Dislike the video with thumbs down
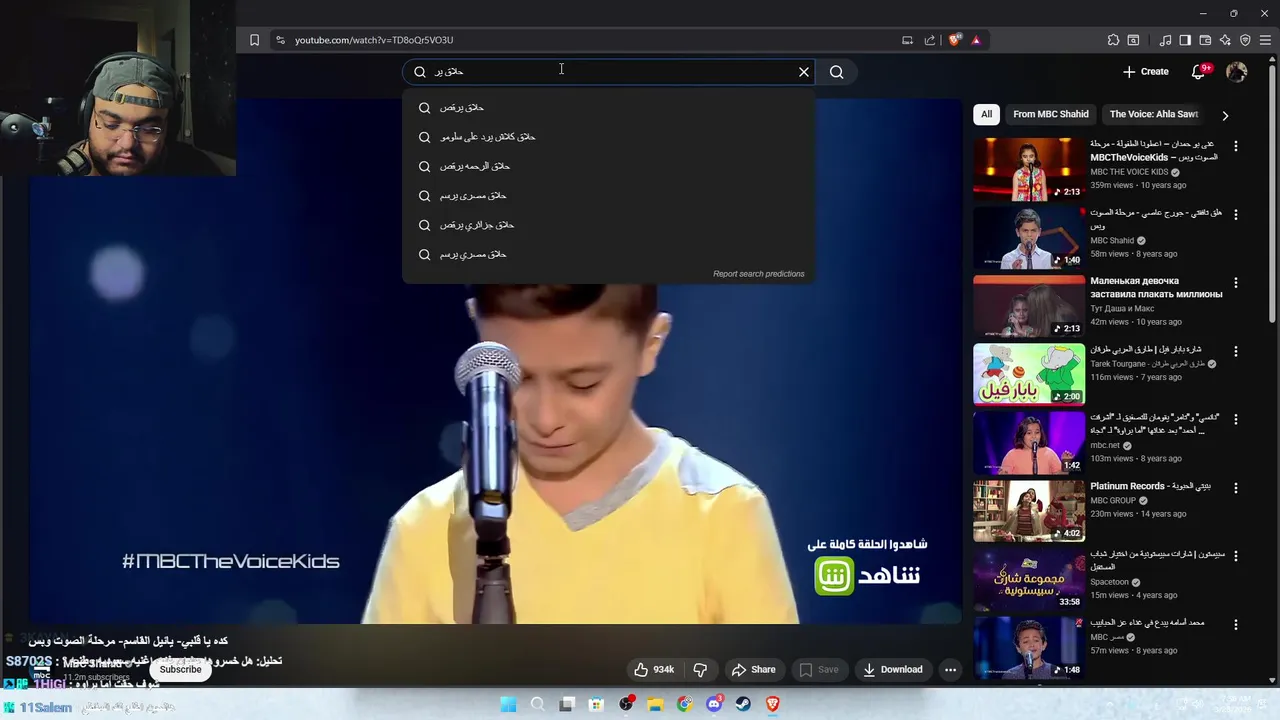 click(x=700, y=670)
